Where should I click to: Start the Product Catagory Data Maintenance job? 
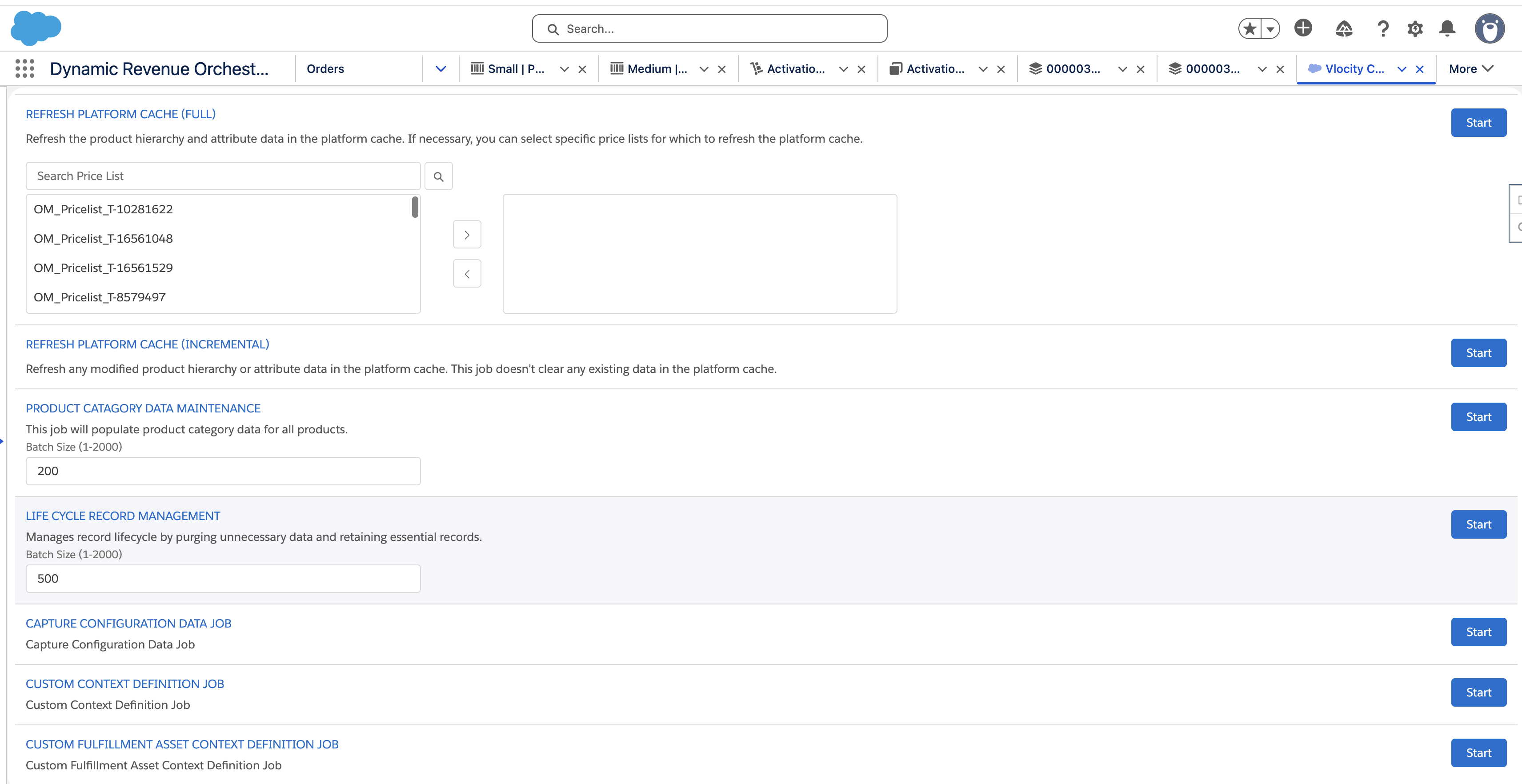coord(1478,417)
